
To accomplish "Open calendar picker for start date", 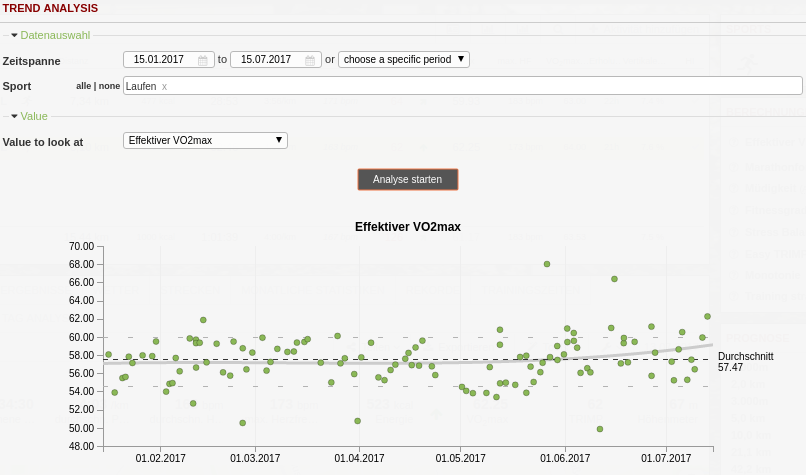I will point(203,60).
